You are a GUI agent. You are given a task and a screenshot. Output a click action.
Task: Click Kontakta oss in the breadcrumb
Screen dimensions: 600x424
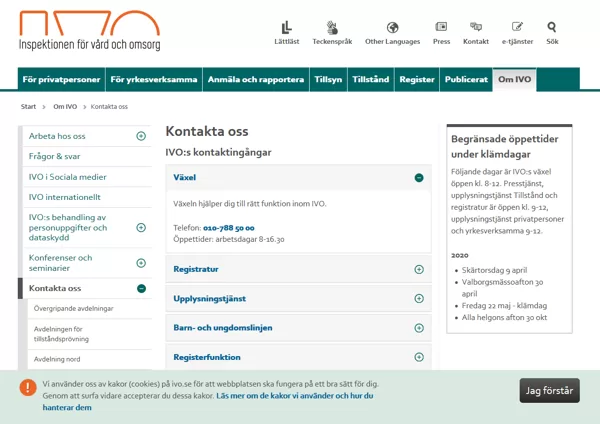click(x=109, y=107)
